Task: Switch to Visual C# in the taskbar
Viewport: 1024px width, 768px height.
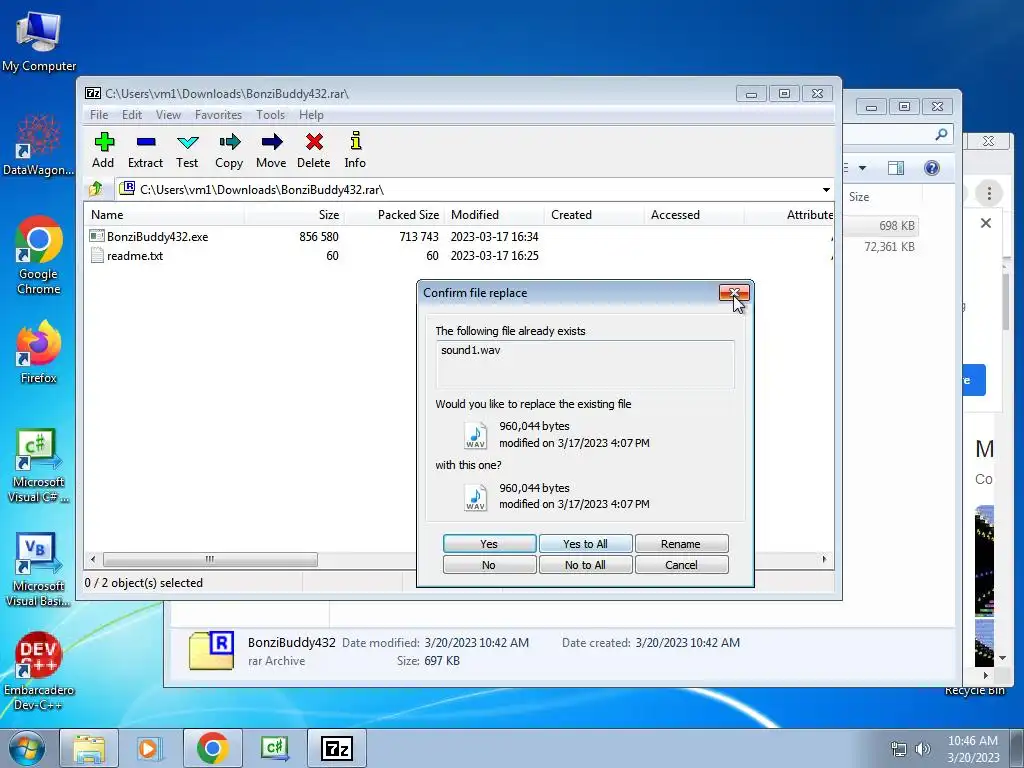Action: pyautogui.click(x=274, y=748)
